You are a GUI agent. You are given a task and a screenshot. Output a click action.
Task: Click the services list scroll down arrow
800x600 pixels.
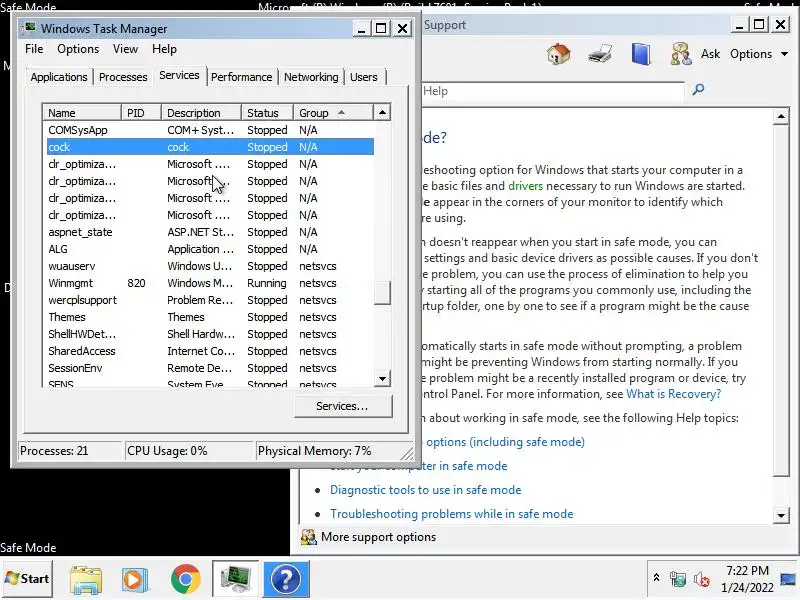pyautogui.click(x=382, y=379)
